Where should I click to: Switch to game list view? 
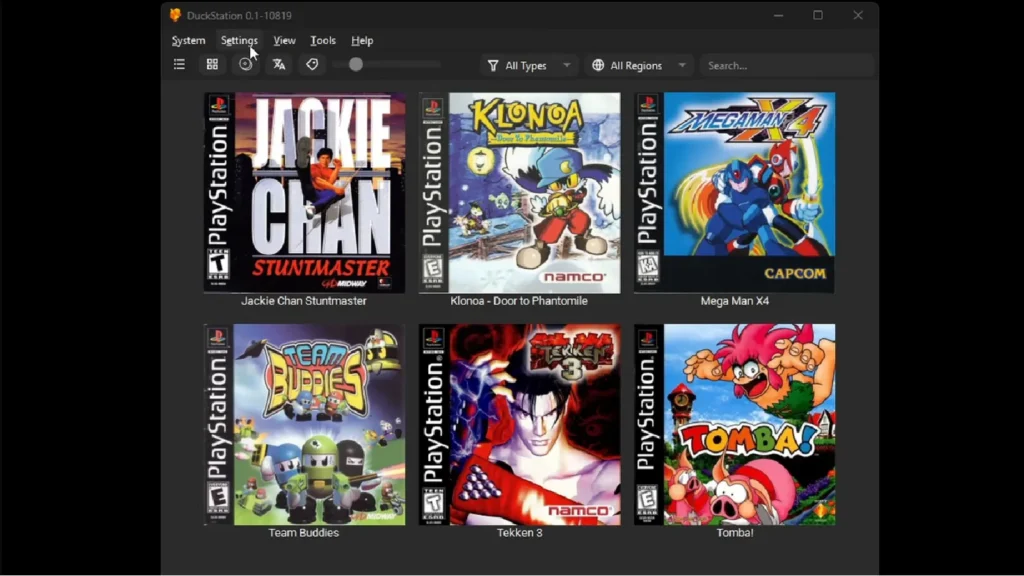pyautogui.click(x=179, y=65)
